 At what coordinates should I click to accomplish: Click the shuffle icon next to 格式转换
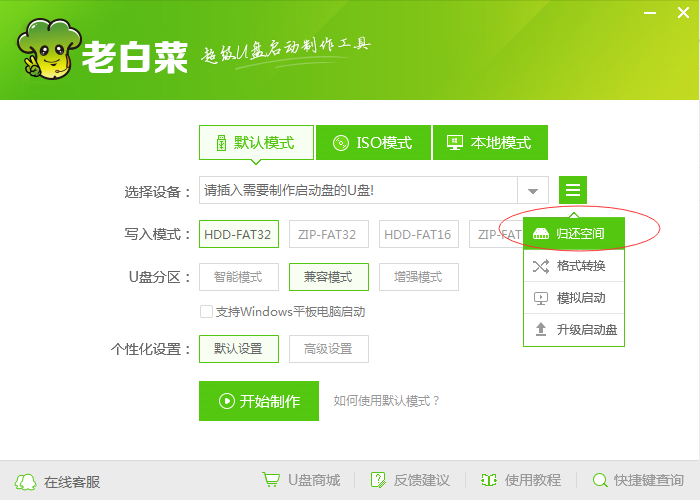pyautogui.click(x=541, y=267)
